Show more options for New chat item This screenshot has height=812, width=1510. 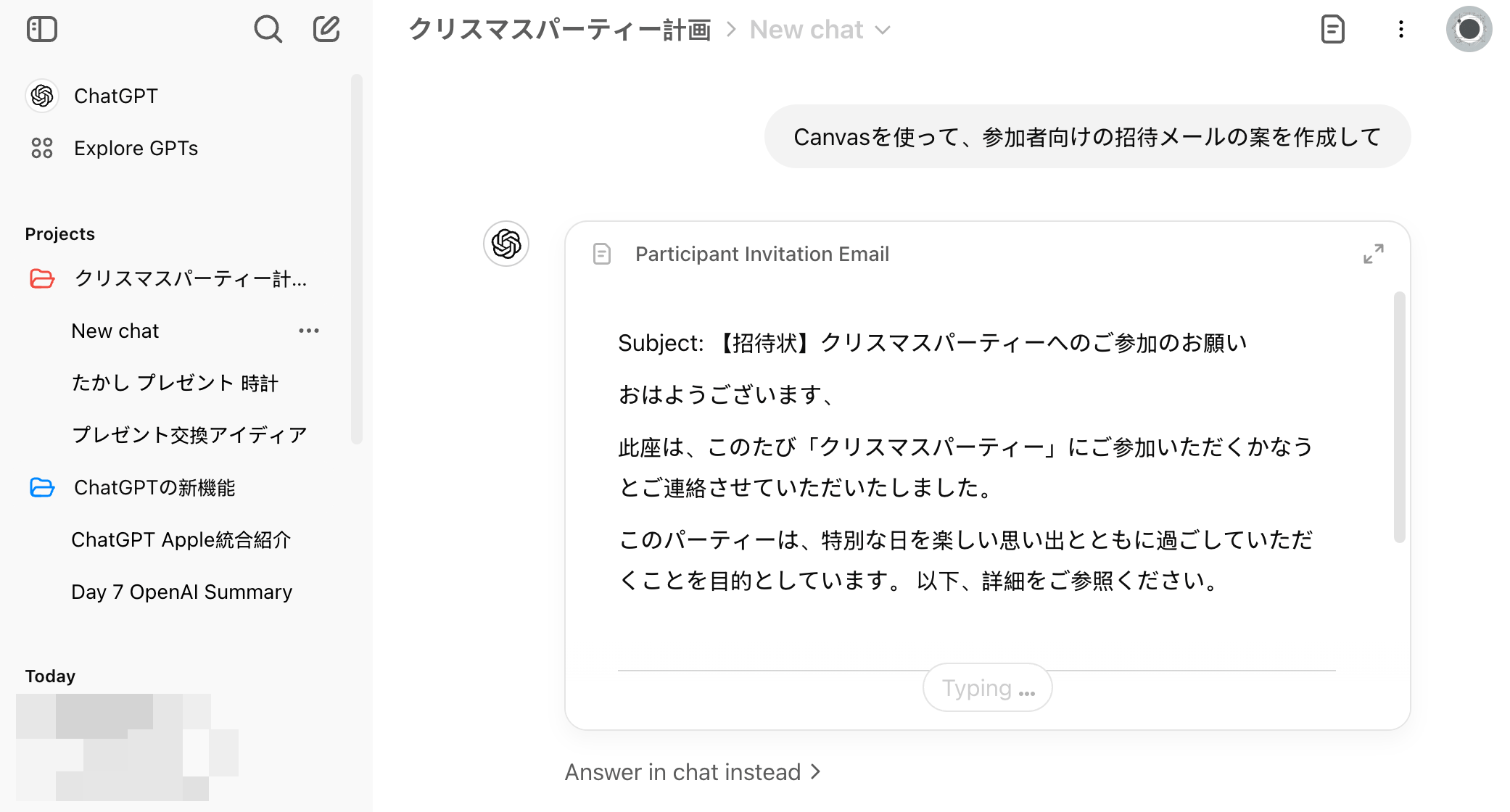point(309,331)
